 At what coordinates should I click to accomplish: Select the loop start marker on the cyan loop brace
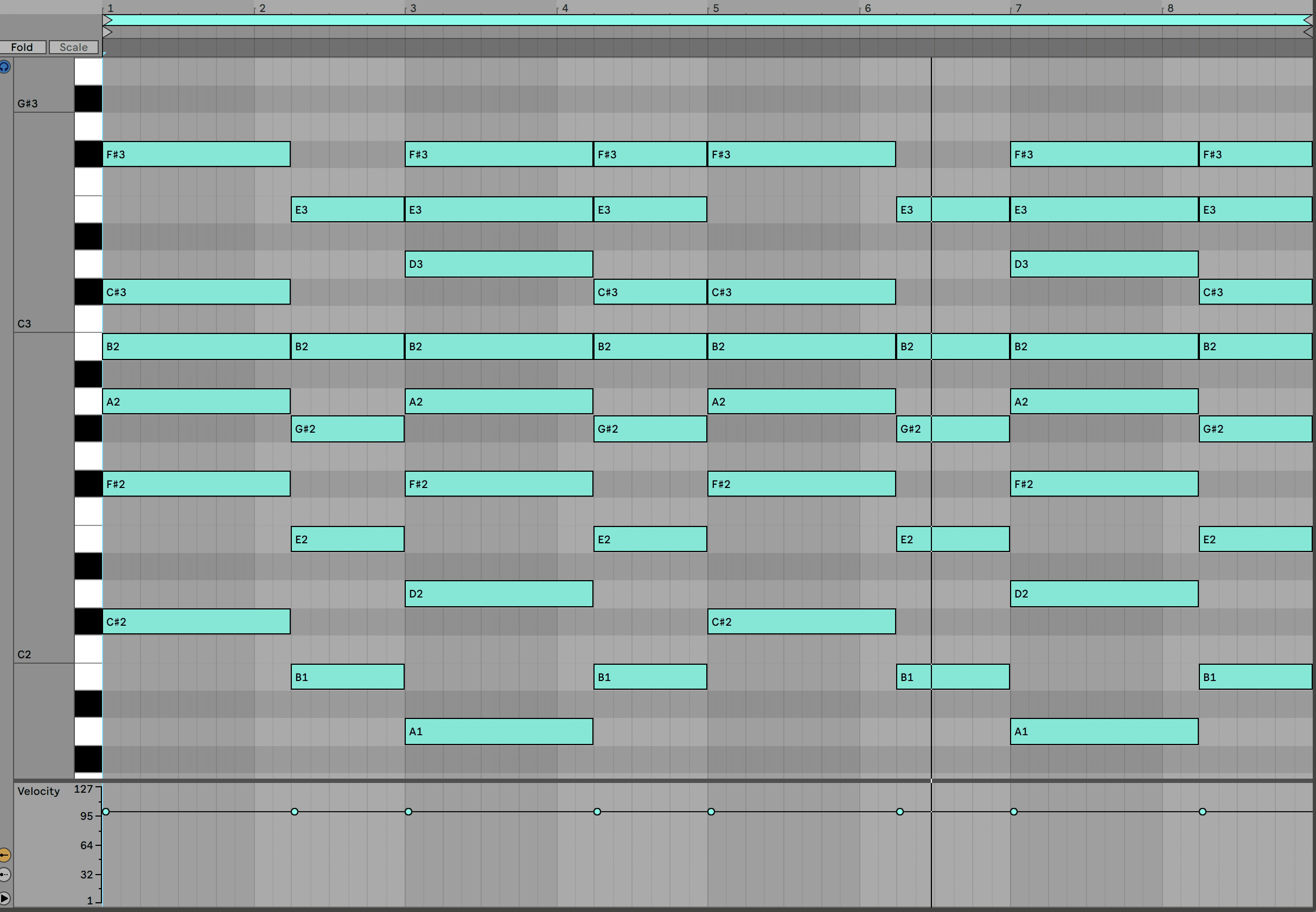[107, 21]
